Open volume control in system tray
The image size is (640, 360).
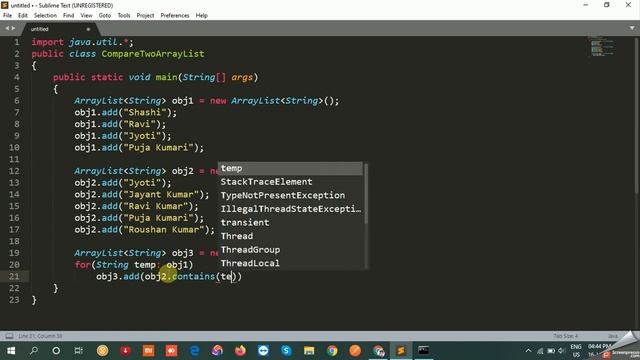point(562,351)
